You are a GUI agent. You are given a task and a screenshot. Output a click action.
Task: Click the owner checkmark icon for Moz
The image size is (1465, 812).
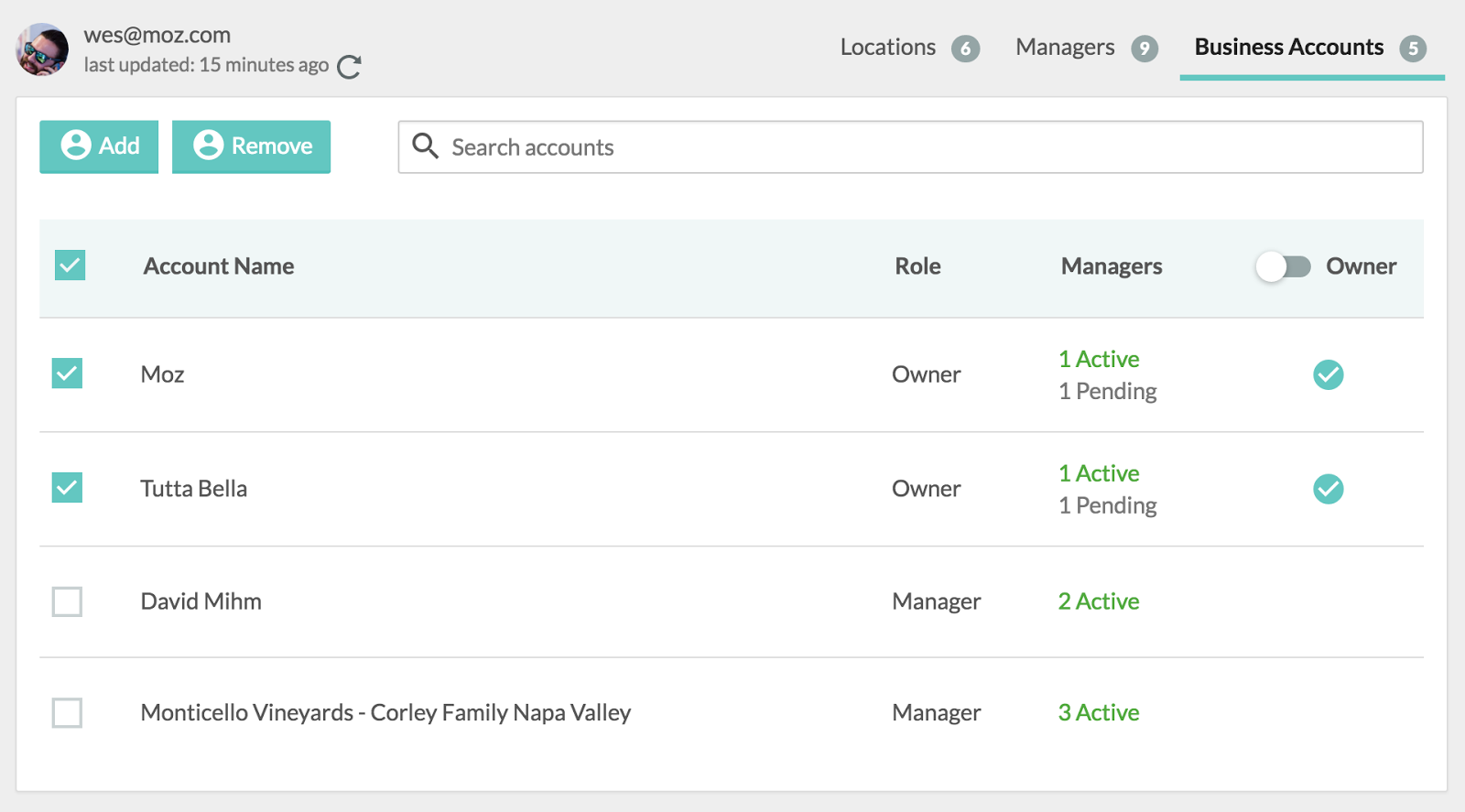[x=1328, y=374]
